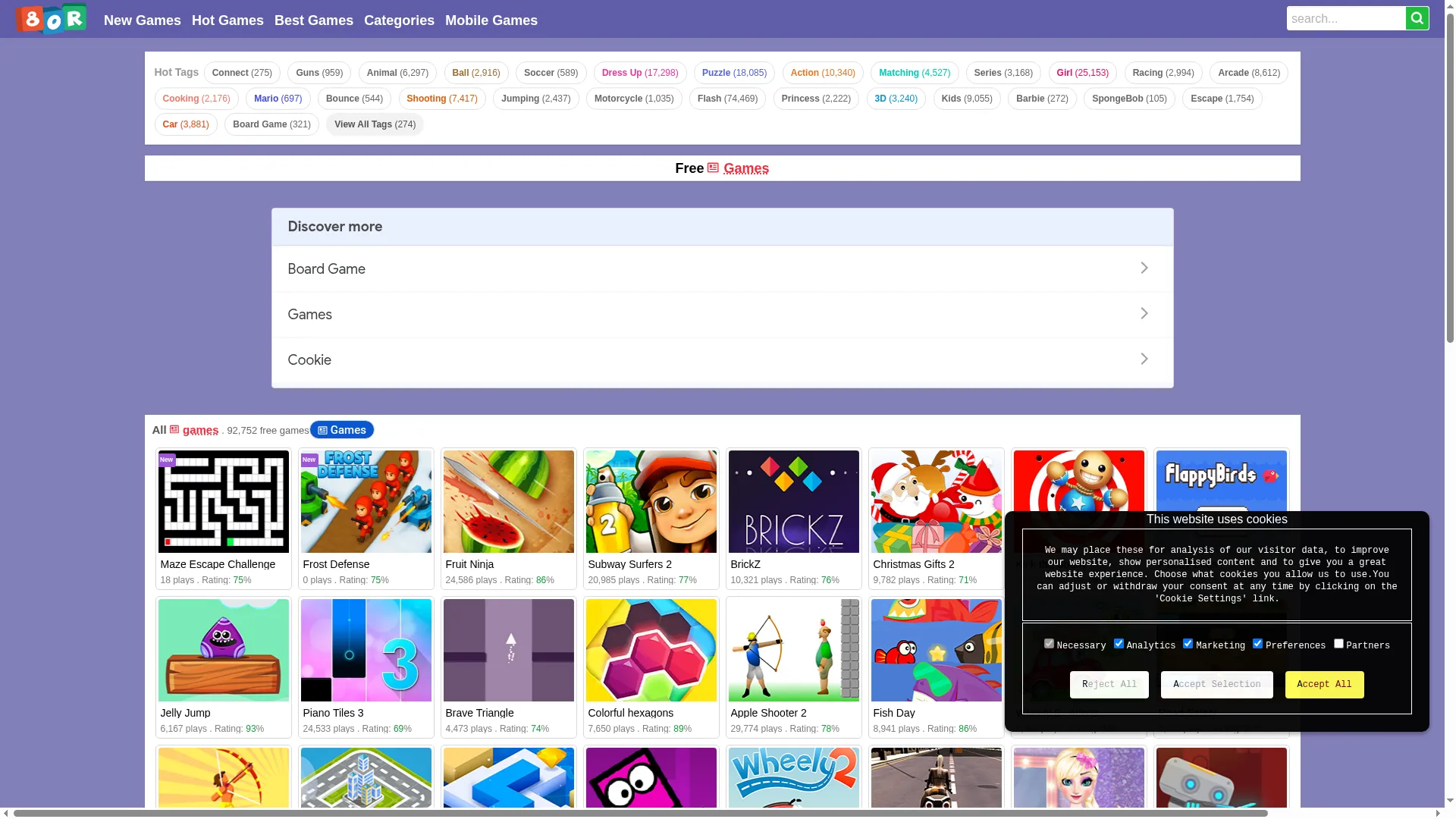1456x819 pixels.
Task: Enable the Partners cookies checkbox
Action: (1338, 644)
